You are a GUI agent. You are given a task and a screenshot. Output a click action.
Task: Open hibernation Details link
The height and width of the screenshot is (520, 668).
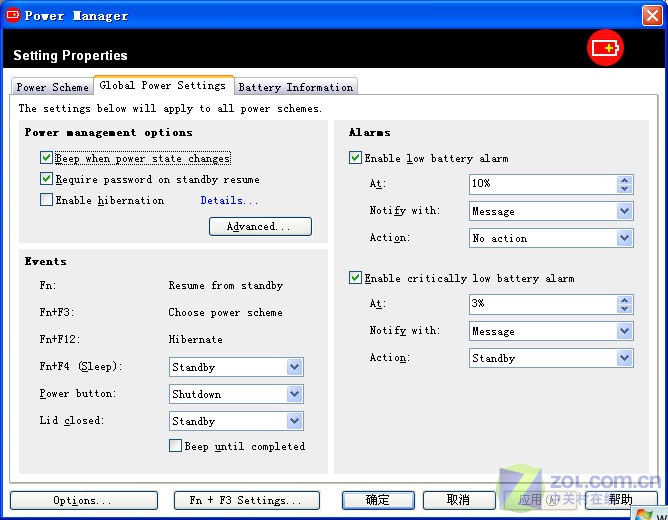tap(229, 200)
